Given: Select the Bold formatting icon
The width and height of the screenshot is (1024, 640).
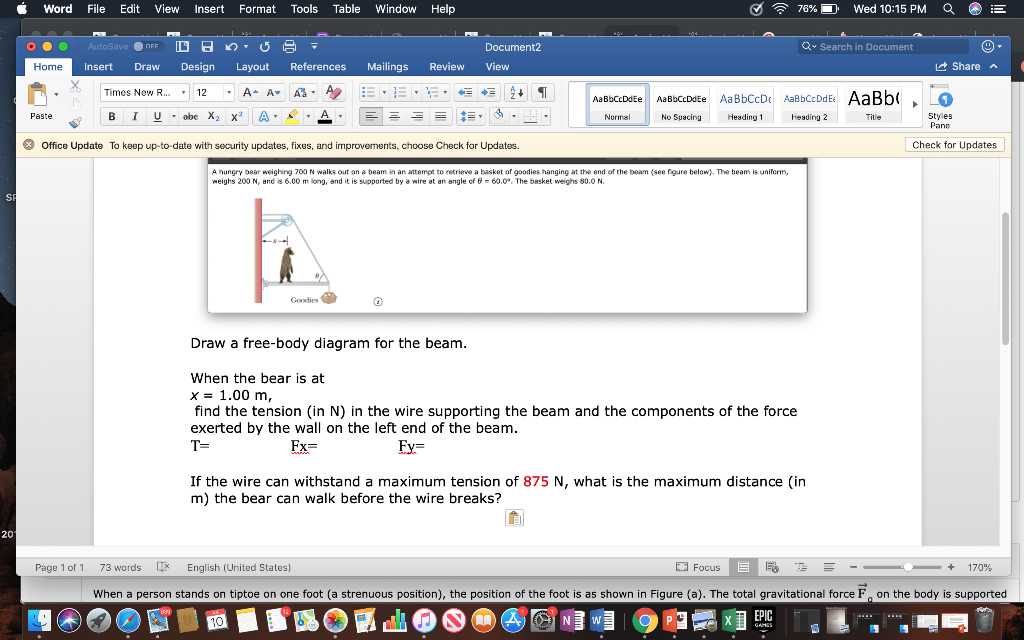Looking at the screenshot, I should click(111, 116).
